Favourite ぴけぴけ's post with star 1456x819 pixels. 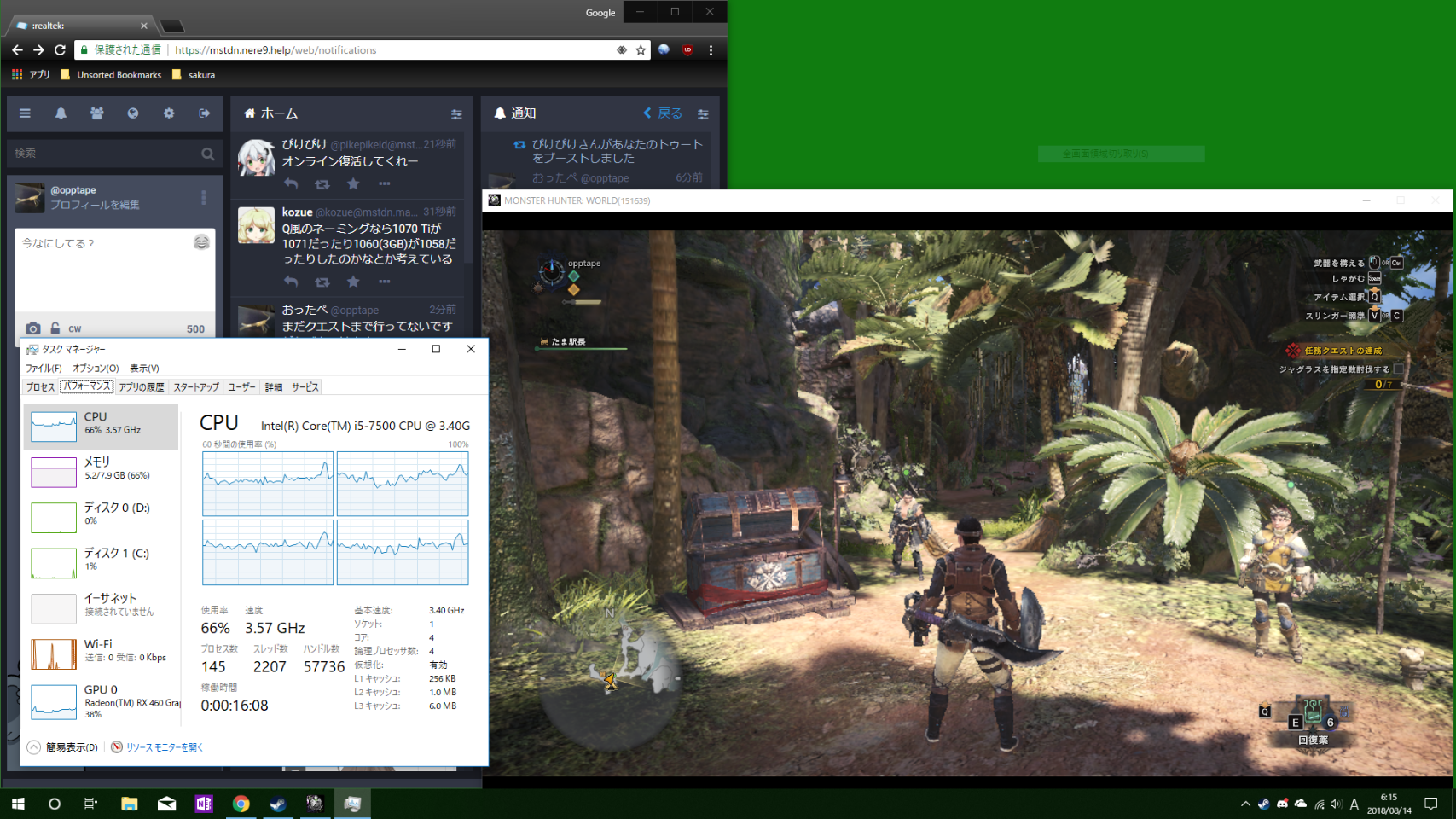(x=353, y=183)
